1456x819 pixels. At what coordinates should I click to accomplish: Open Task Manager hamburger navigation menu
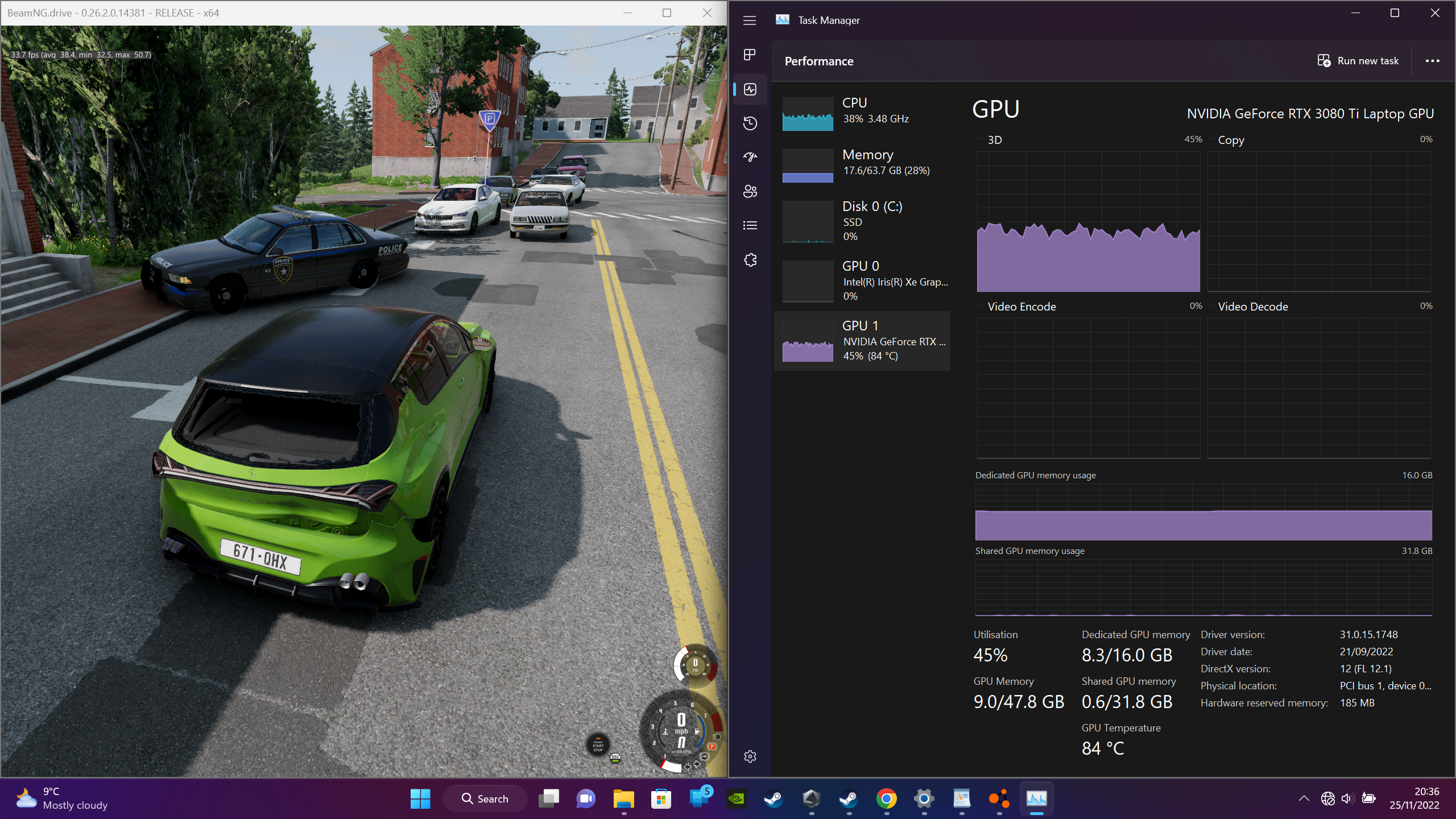[750, 20]
